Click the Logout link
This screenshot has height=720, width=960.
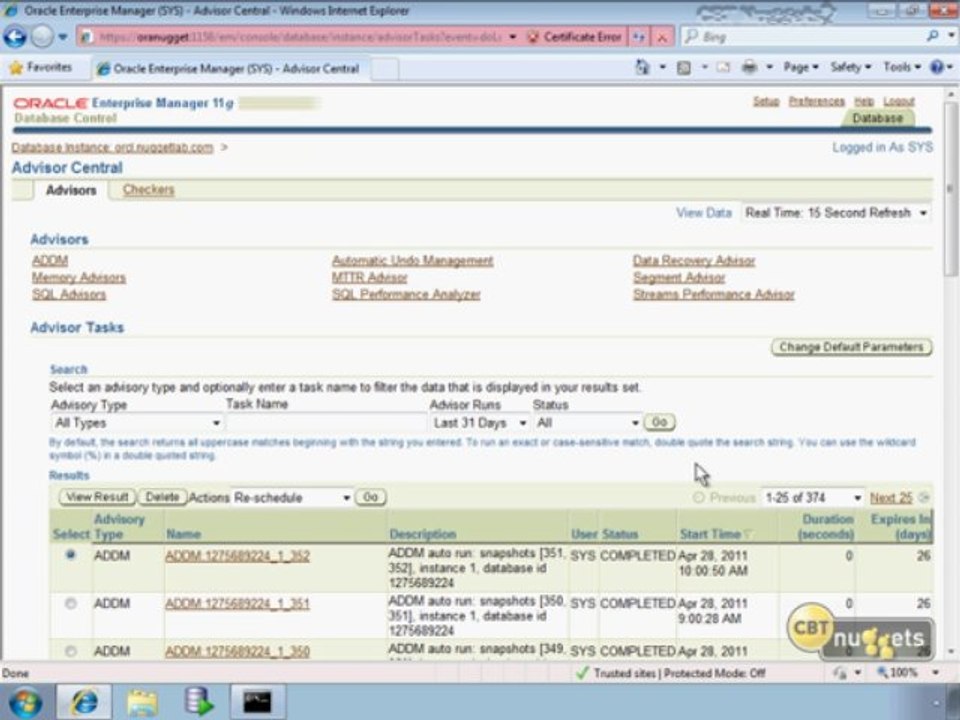point(899,101)
